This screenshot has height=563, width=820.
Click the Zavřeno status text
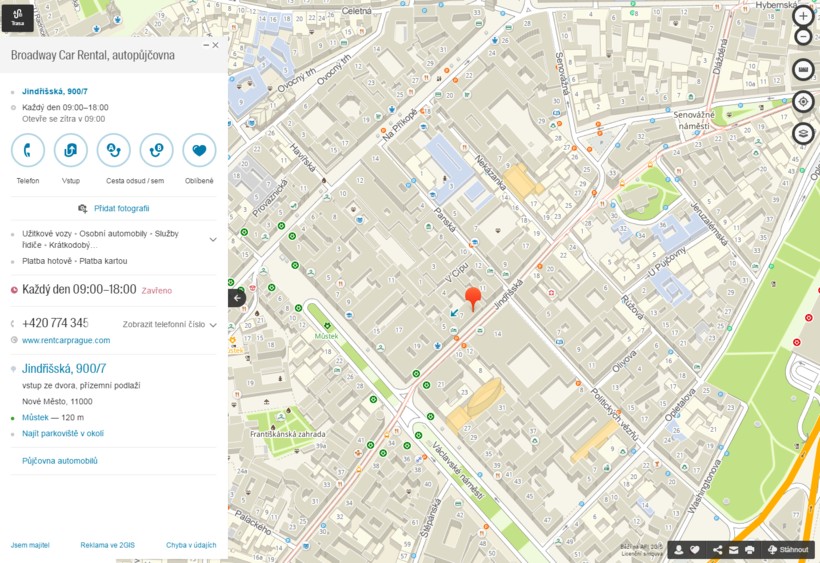[x=156, y=291]
